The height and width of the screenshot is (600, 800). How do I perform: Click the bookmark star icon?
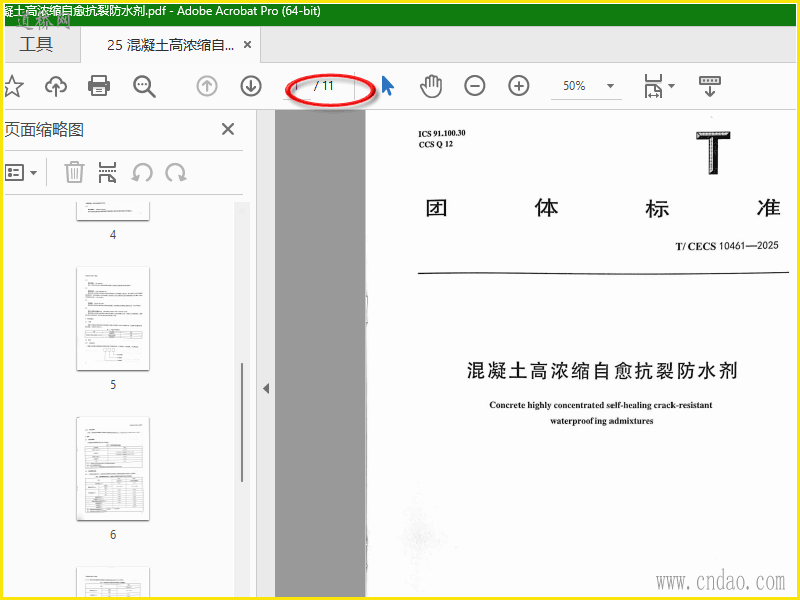(x=13, y=86)
